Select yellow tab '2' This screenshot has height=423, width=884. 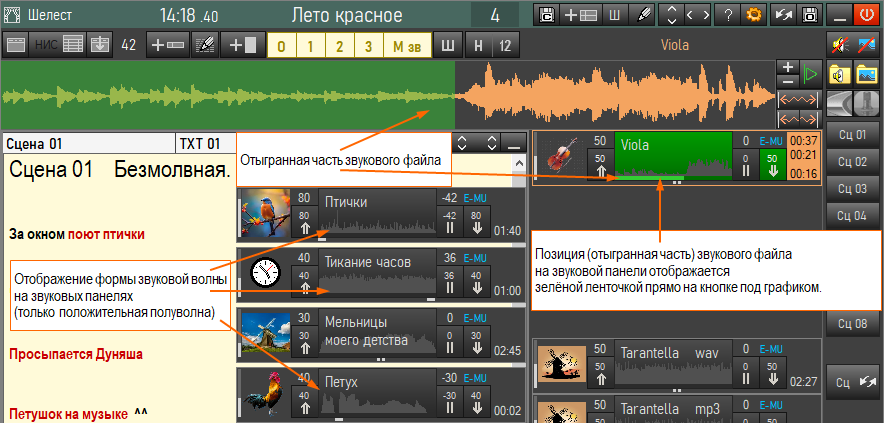(339, 45)
